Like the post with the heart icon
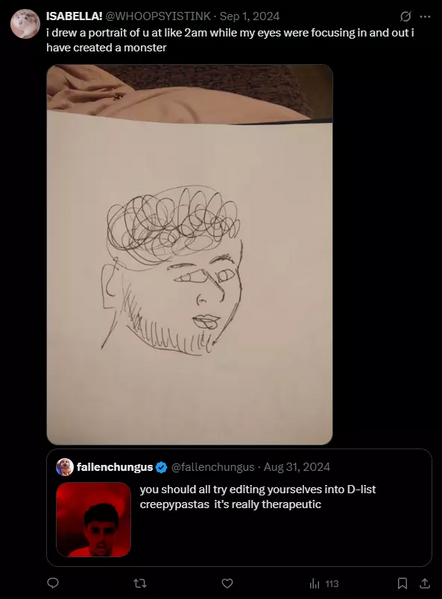The height and width of the screenshot is (599, 442). tap(227, 583)
